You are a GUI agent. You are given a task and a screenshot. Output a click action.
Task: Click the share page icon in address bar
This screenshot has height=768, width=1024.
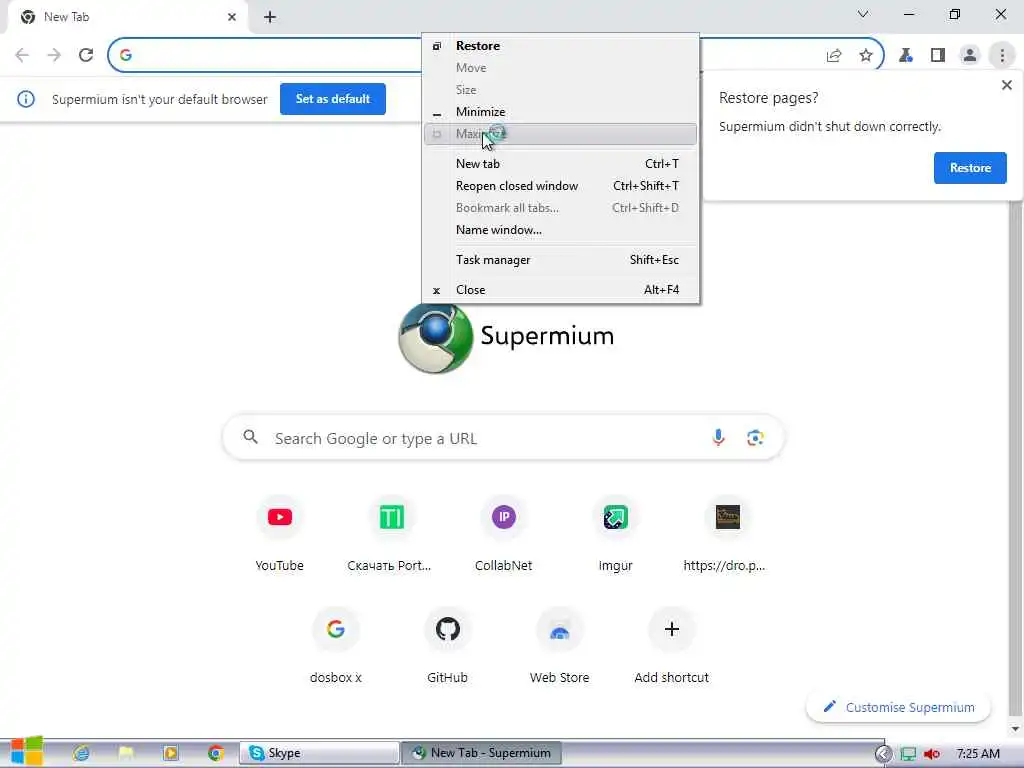tap(834, 56)
